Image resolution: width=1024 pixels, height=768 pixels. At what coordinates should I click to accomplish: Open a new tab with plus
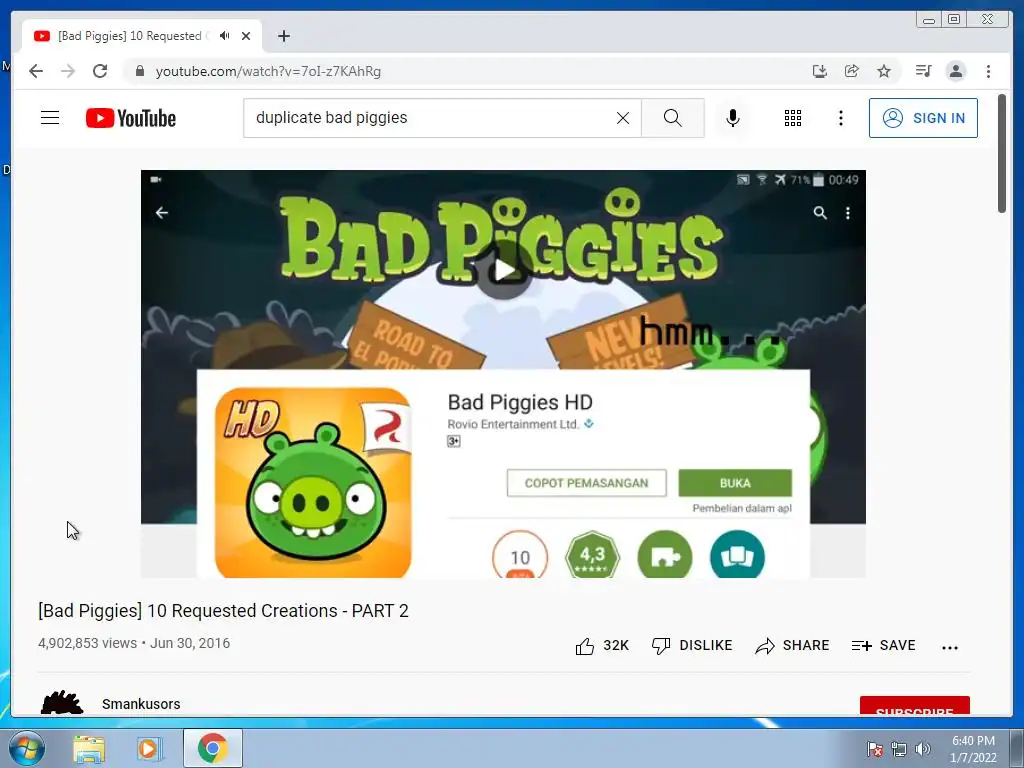point(283,36)
